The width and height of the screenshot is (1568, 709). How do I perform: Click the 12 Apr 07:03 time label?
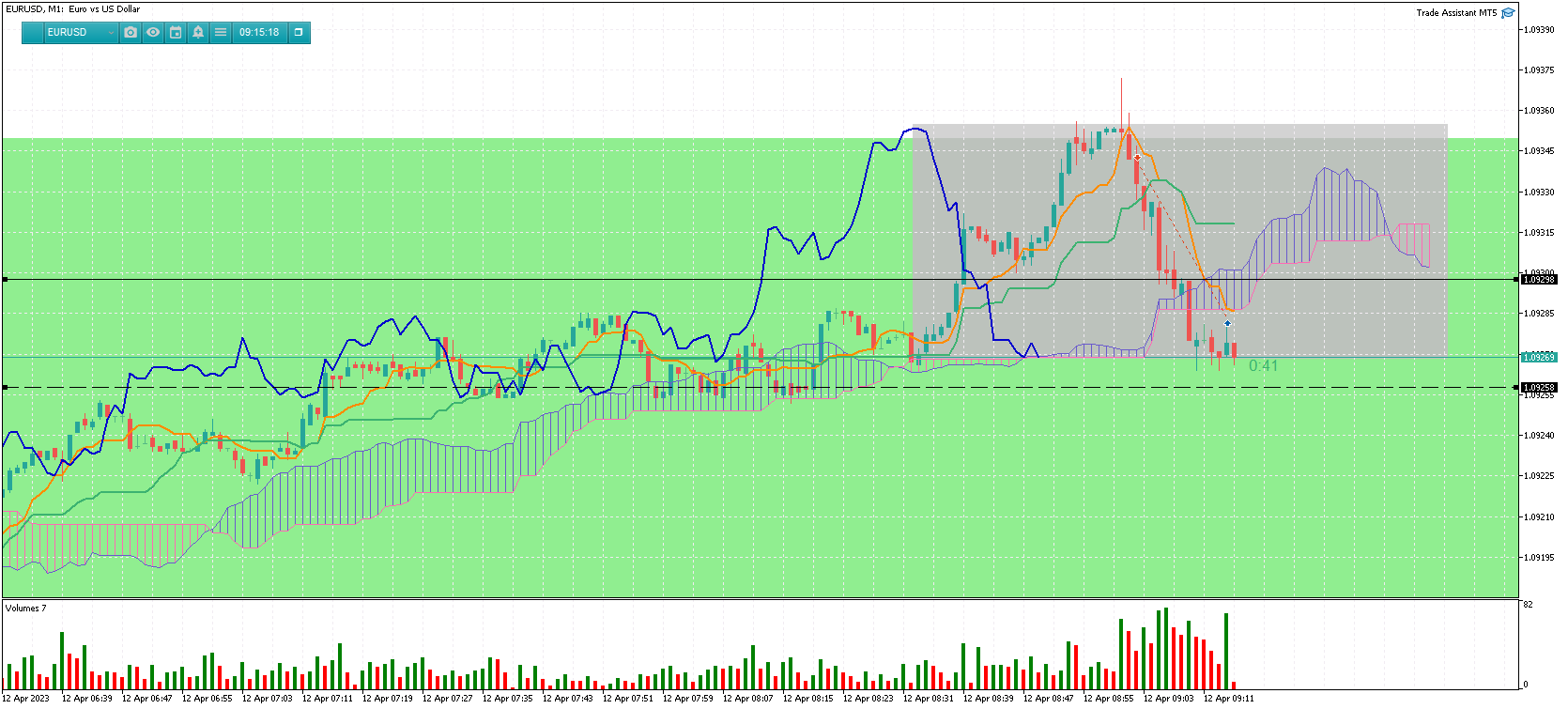pos(268,698)
